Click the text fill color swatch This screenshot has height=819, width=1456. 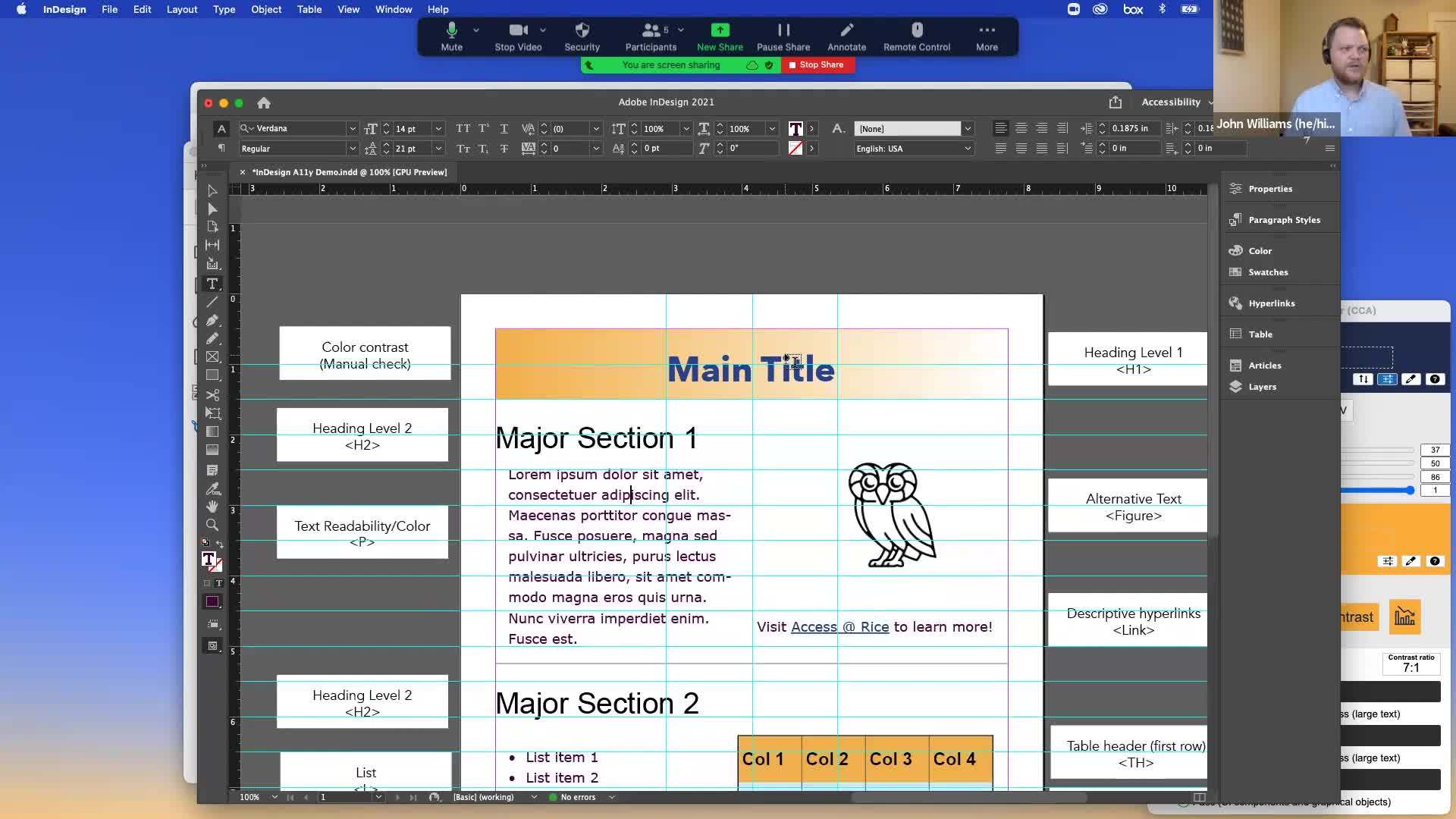pyautogui.click(x=795, y=129)
